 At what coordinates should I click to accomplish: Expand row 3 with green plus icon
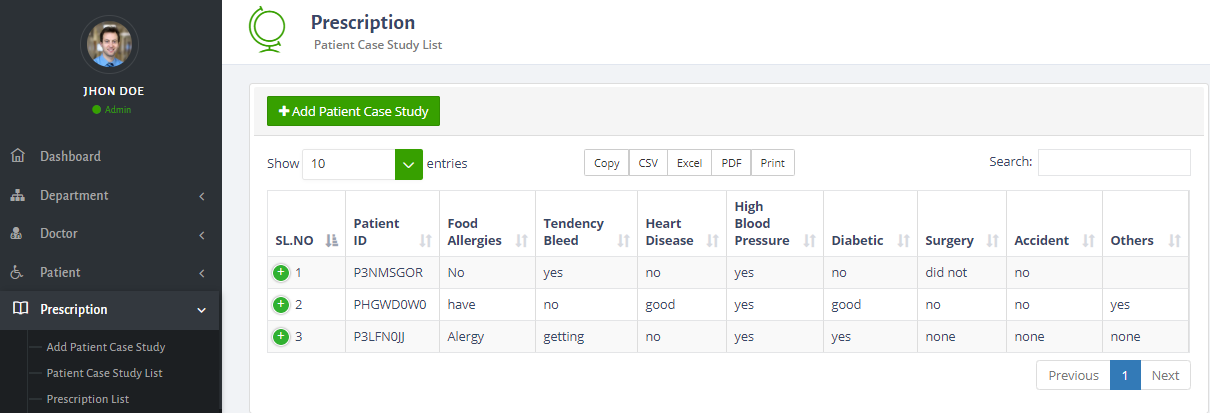pos(281,336)
